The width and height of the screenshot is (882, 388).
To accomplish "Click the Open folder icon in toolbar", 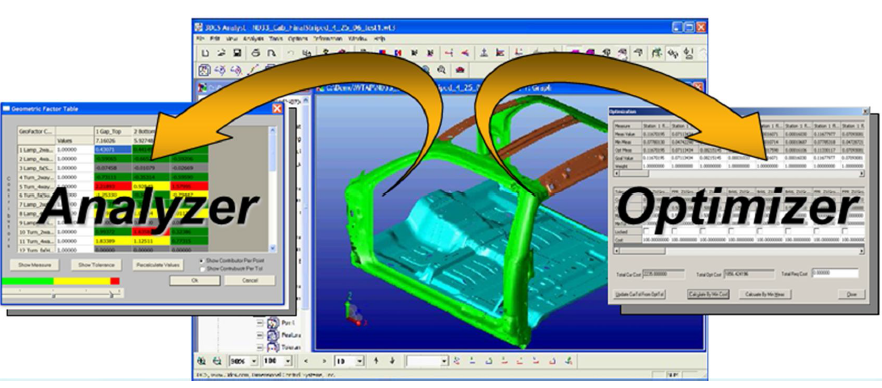I will coord(222,53).
